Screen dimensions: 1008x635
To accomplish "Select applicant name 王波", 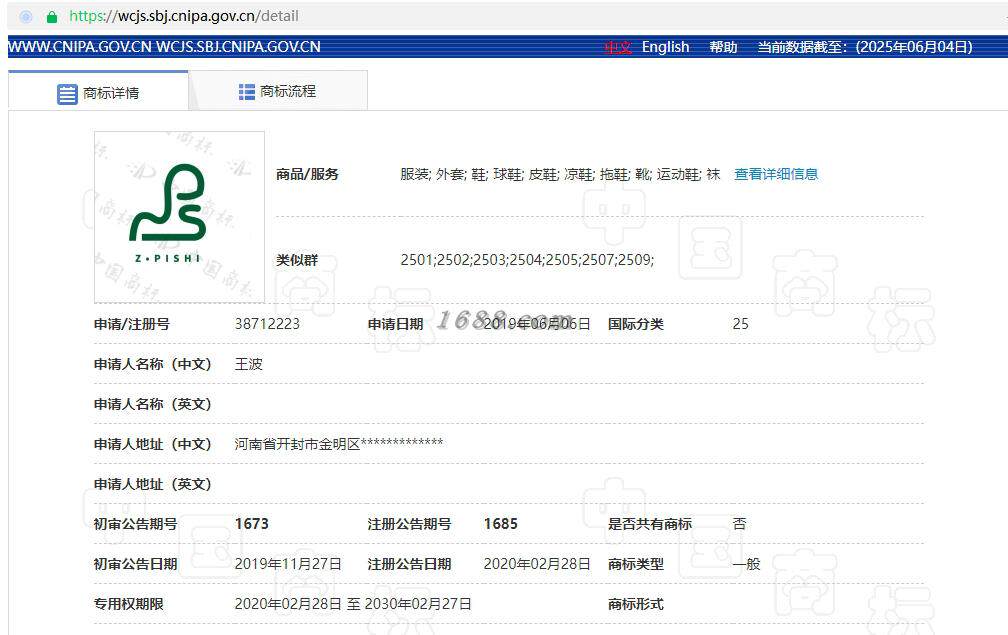I will (249, 364).
